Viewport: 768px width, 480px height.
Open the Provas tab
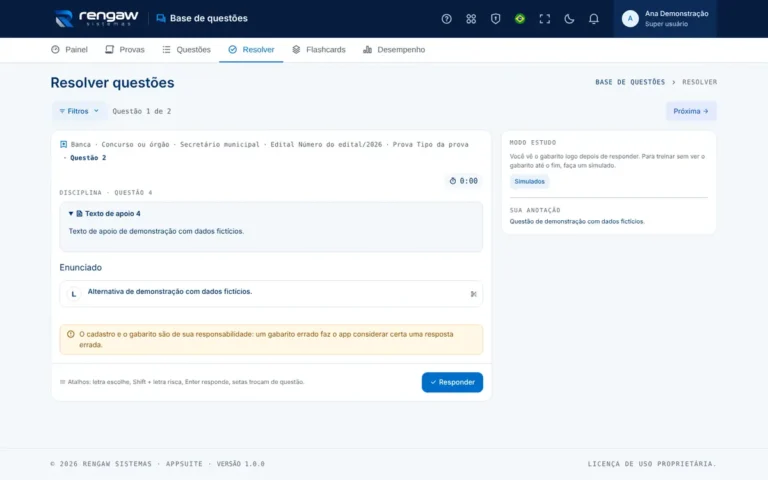click(x=125, y=49)
